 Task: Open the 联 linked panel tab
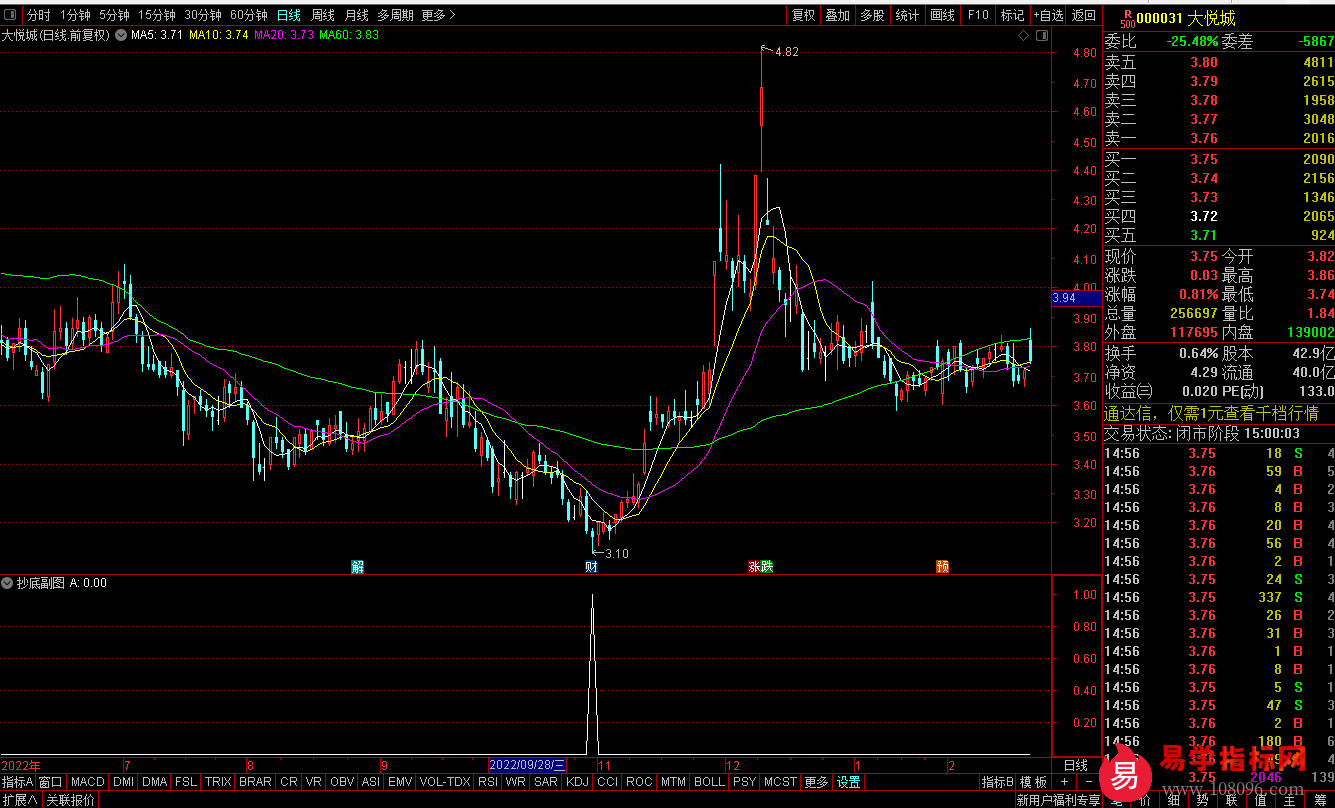coord(1231,799)
